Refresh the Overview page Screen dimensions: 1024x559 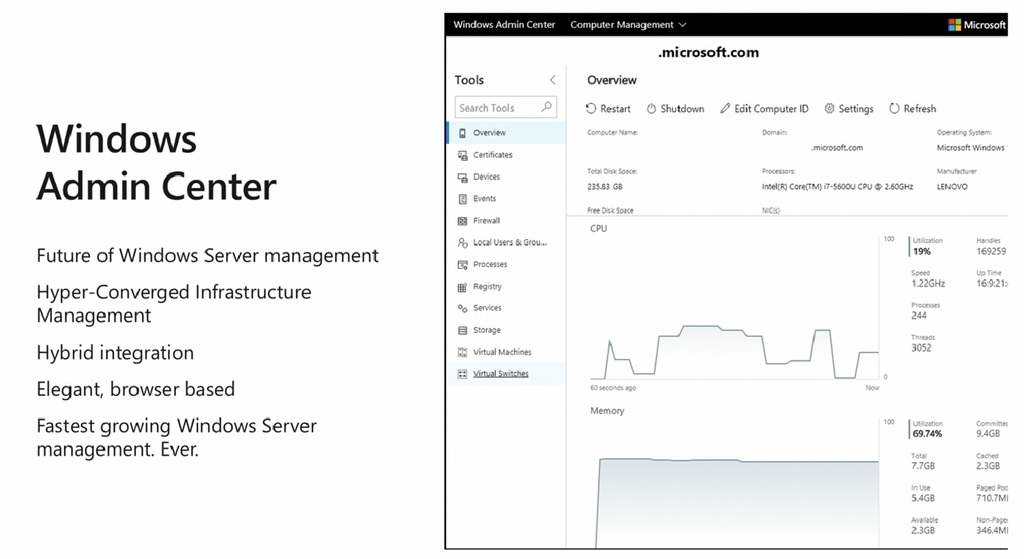click(912, 108)
